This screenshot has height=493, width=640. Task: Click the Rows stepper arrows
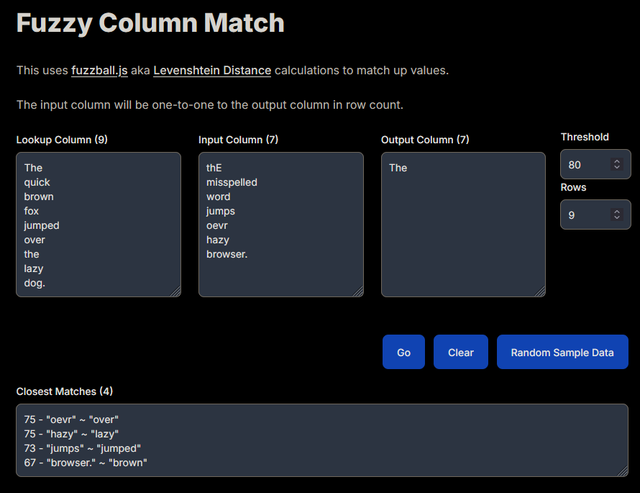tap(617, 215)
